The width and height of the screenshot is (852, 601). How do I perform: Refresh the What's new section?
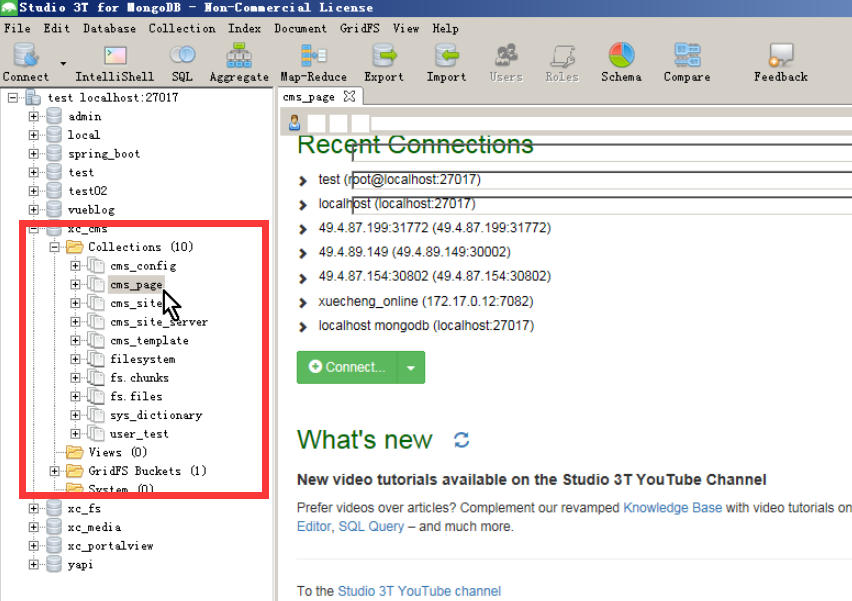point(461,440)
